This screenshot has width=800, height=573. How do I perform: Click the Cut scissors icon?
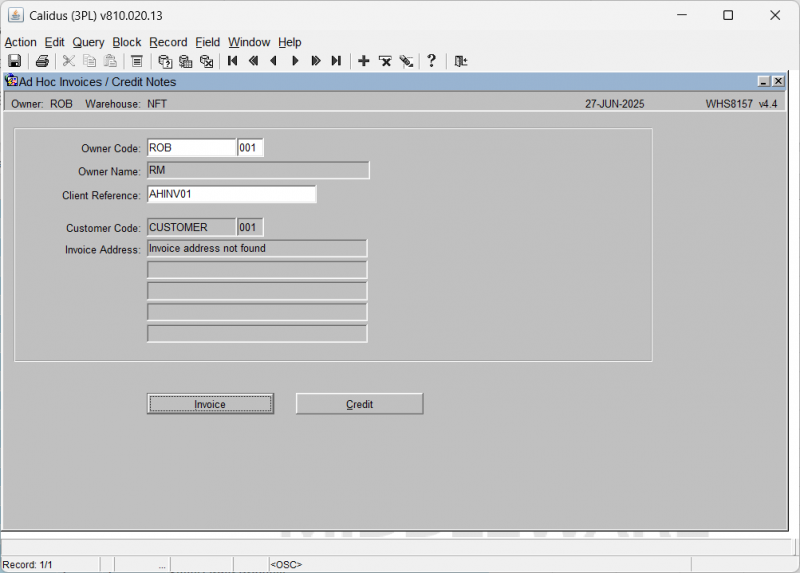pyautogui.click(x=69, y=61)
